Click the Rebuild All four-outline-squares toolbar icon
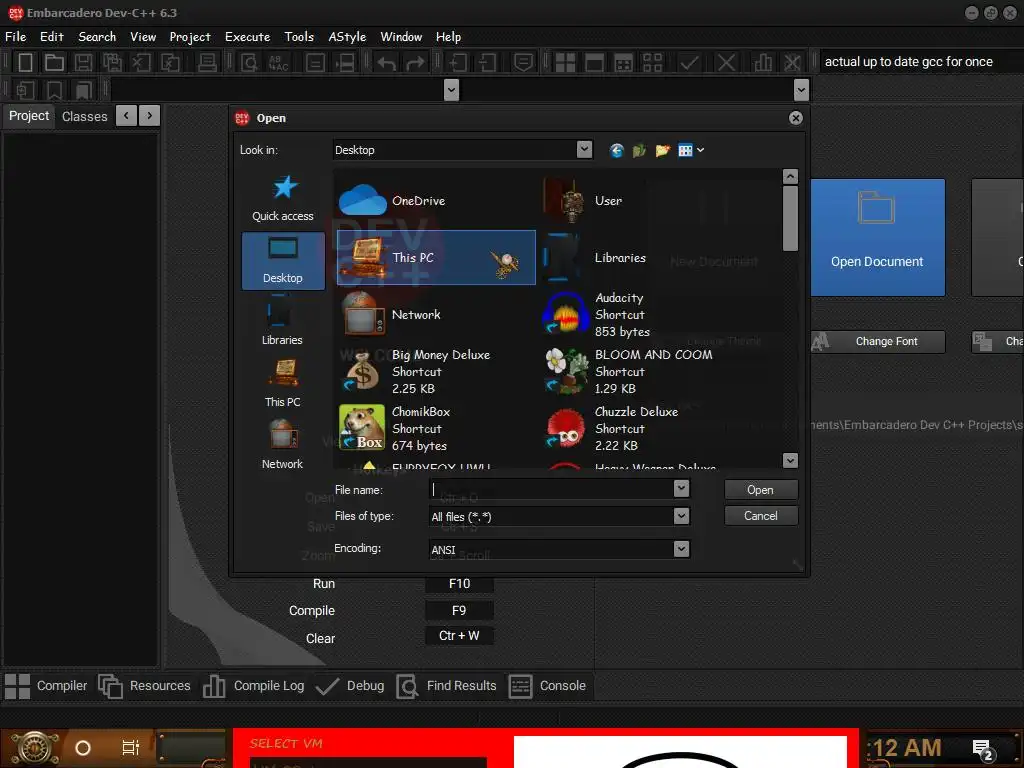The height and width of the screenshot is (768, 1024). point(652,63)
